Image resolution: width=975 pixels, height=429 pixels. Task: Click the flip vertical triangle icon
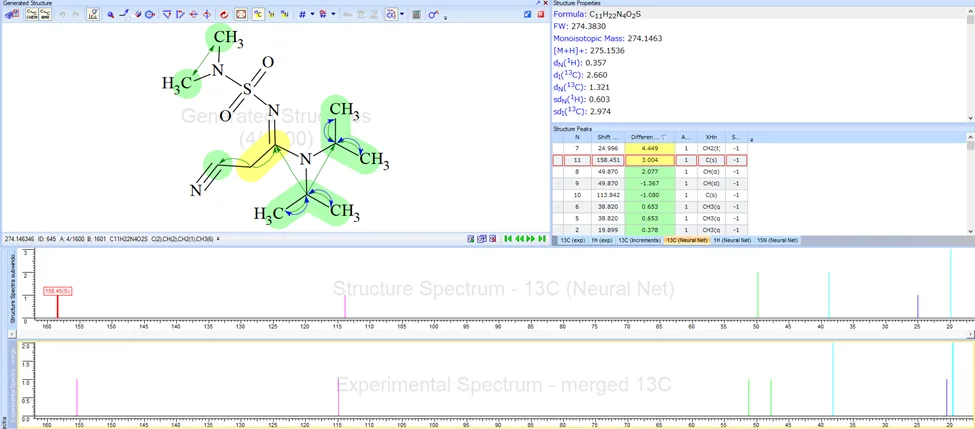(x=167, y=14)
